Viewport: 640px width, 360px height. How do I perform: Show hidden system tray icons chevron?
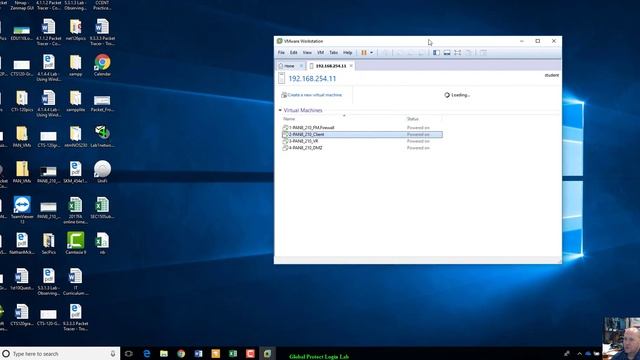point(579,353)
